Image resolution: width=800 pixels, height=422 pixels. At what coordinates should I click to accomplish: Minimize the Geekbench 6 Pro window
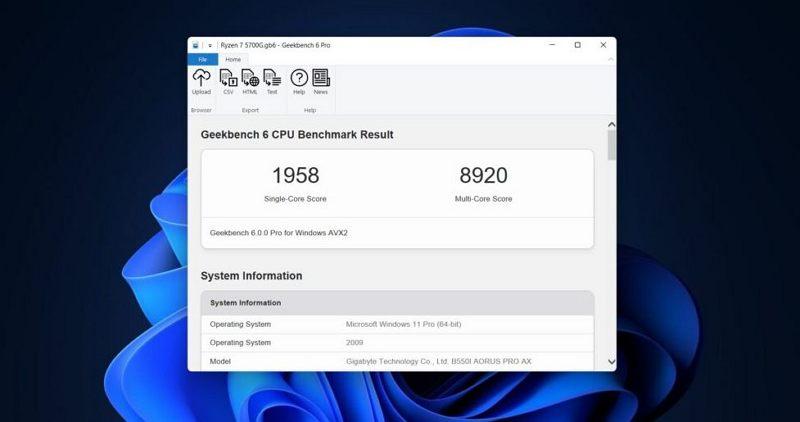tap(552, 45)
